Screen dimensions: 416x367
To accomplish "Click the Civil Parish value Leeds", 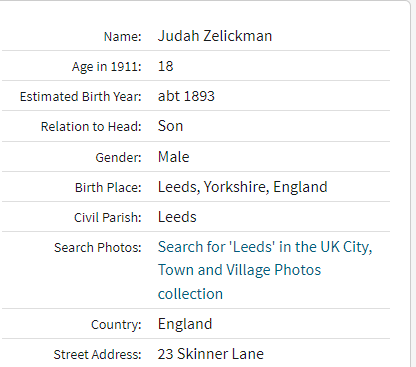I will pos(177,217).
